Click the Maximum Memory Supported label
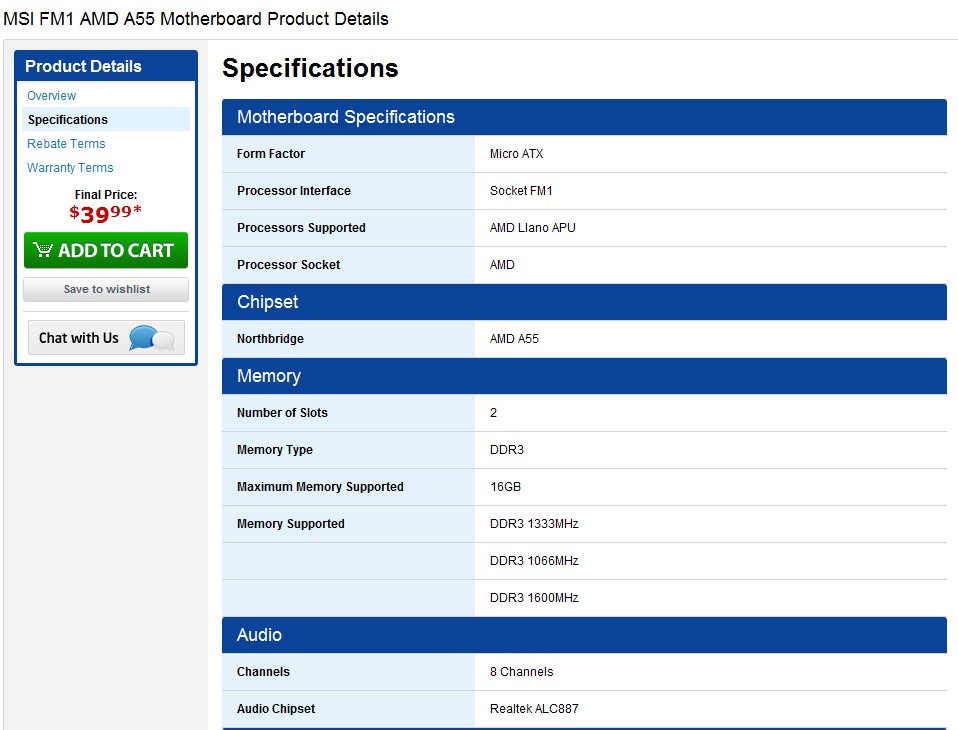Image resolution: width=958 pixels, height=730 pixels. [x=320, y=487]
